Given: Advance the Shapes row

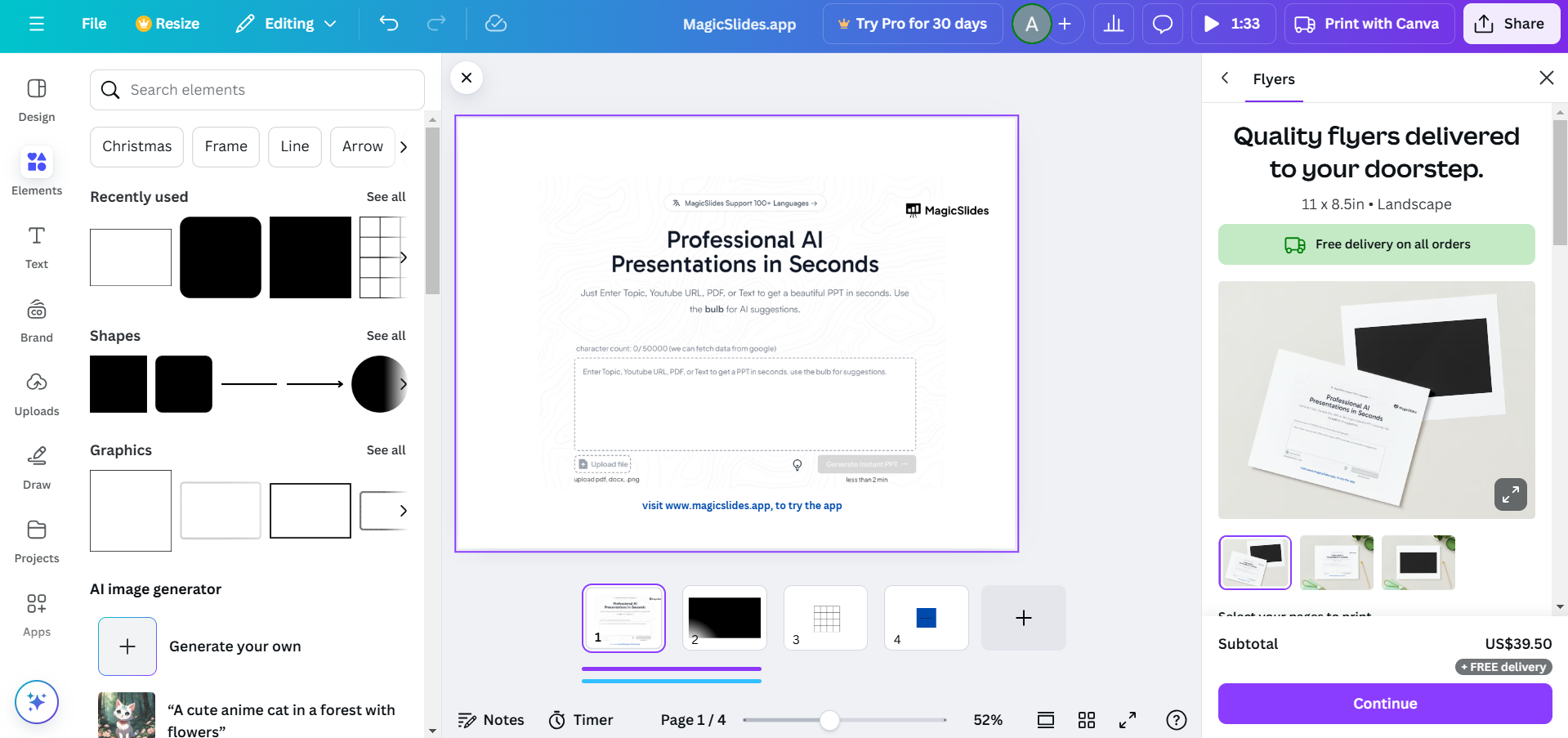Looking at the screenshot, I should click(404, 384).
